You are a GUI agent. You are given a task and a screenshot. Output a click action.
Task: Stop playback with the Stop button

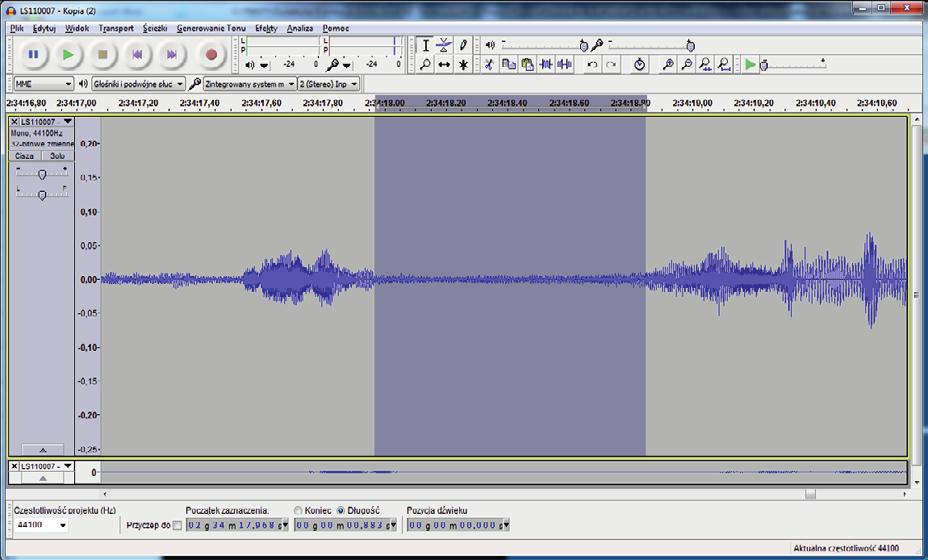pos(102,54)
